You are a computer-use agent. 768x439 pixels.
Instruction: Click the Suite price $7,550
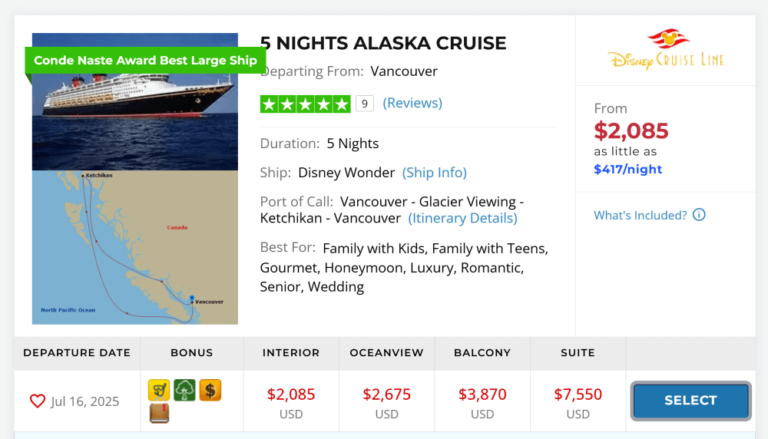578,394
